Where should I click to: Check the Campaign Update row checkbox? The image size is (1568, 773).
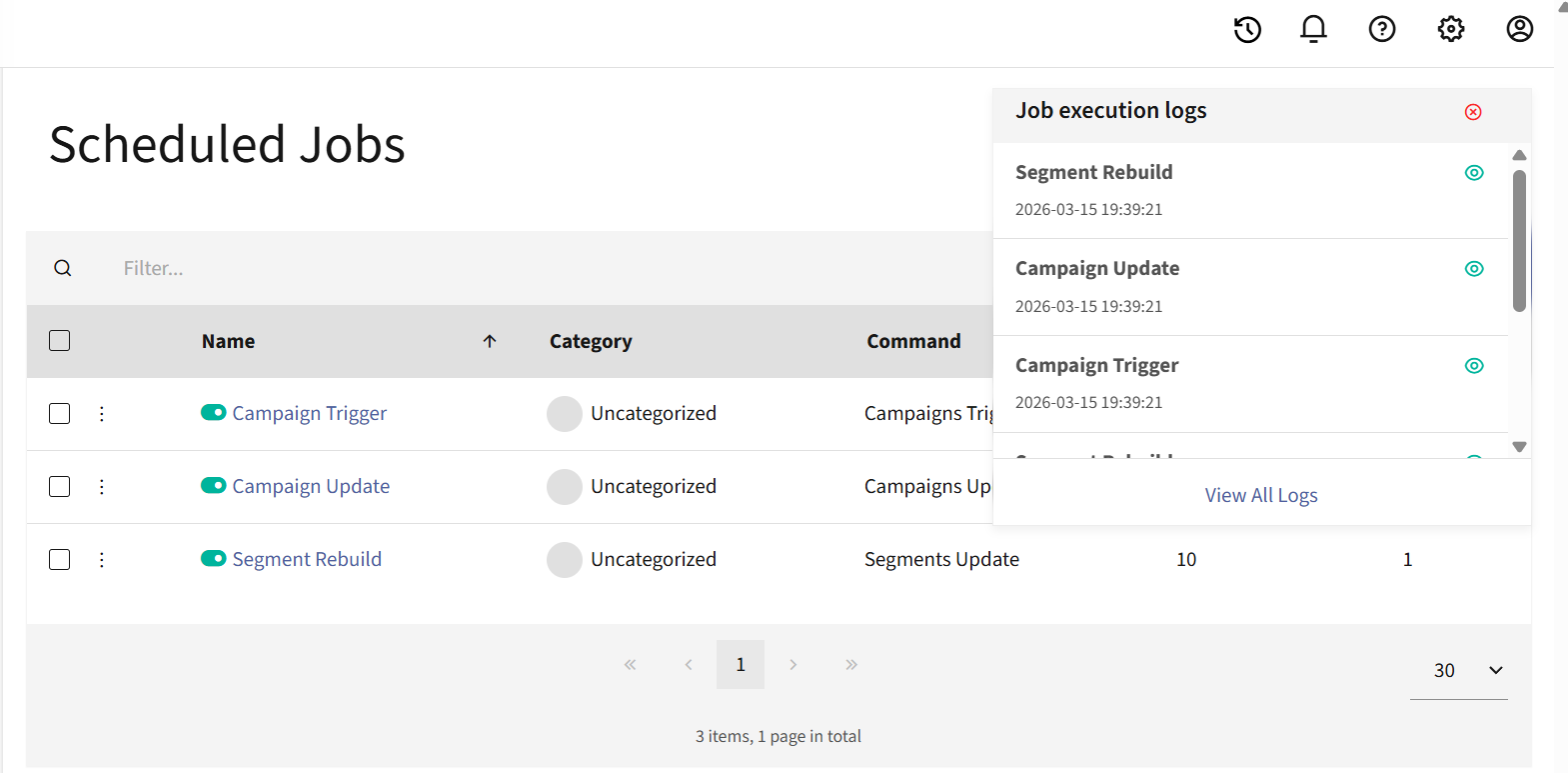coord(60,487)
